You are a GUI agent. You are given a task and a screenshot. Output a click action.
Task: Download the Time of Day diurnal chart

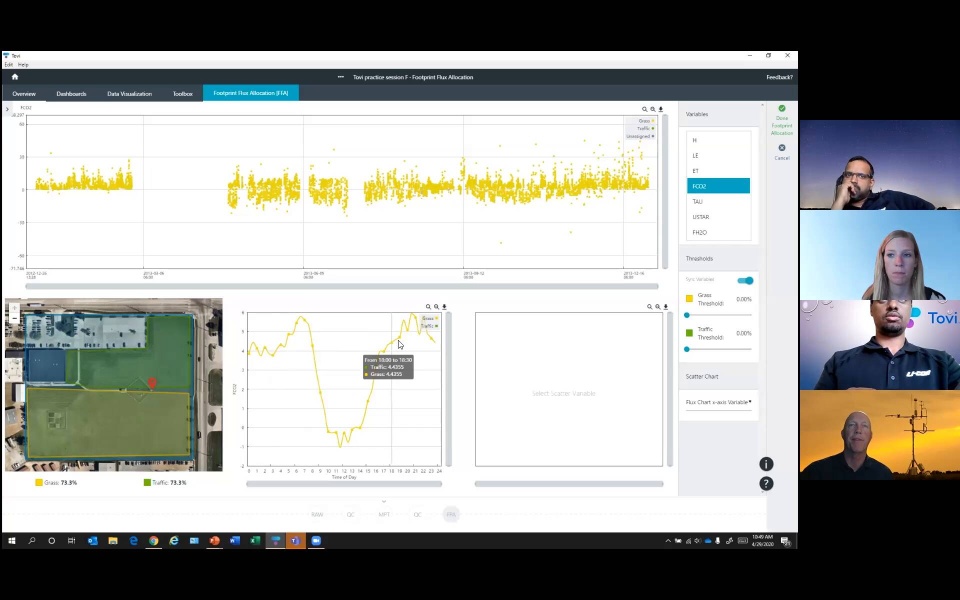pyautogui.click(x=444, y=307)
